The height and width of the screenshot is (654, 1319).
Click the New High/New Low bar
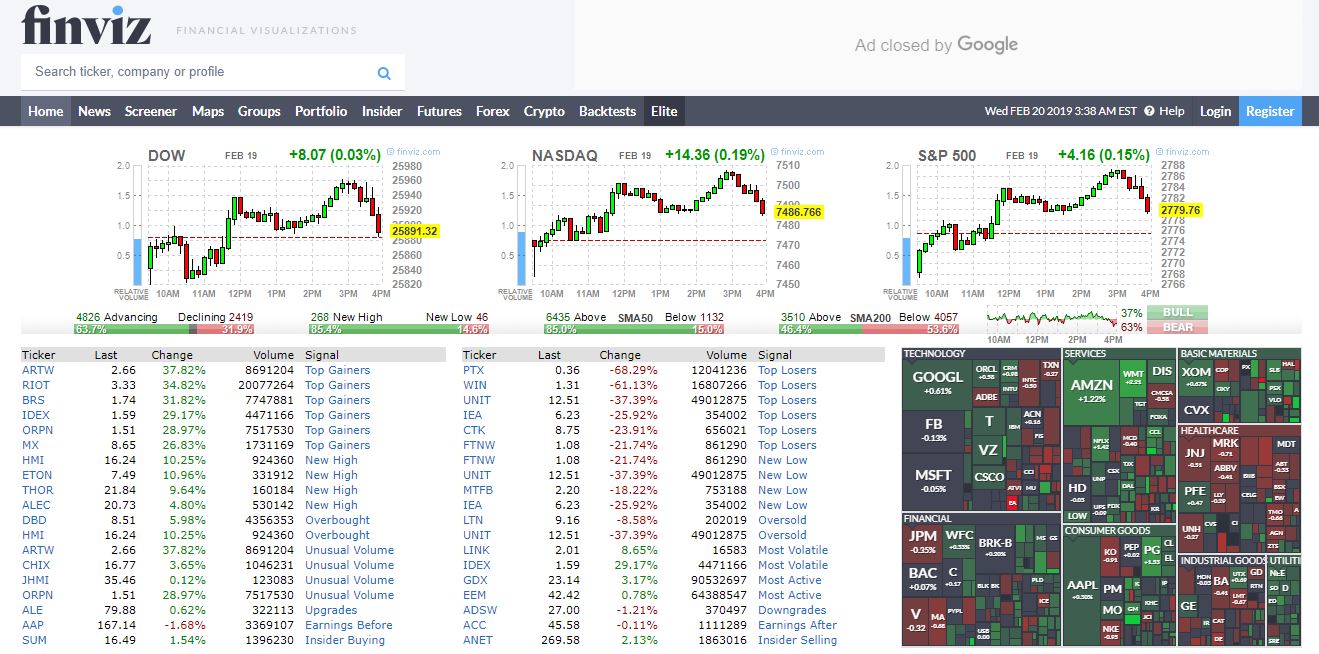[399, 329]
